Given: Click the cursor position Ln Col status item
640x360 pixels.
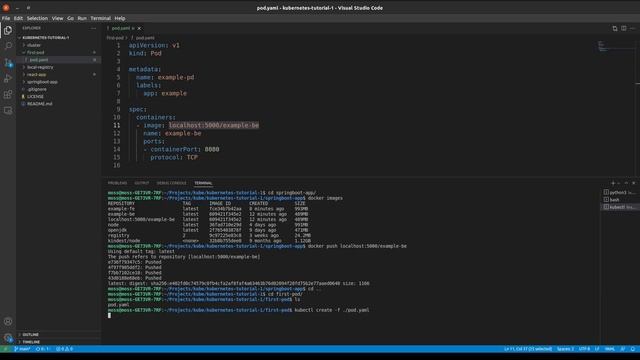Looking at the screenshot, I should pyautogui.click(x=528, y=349).
